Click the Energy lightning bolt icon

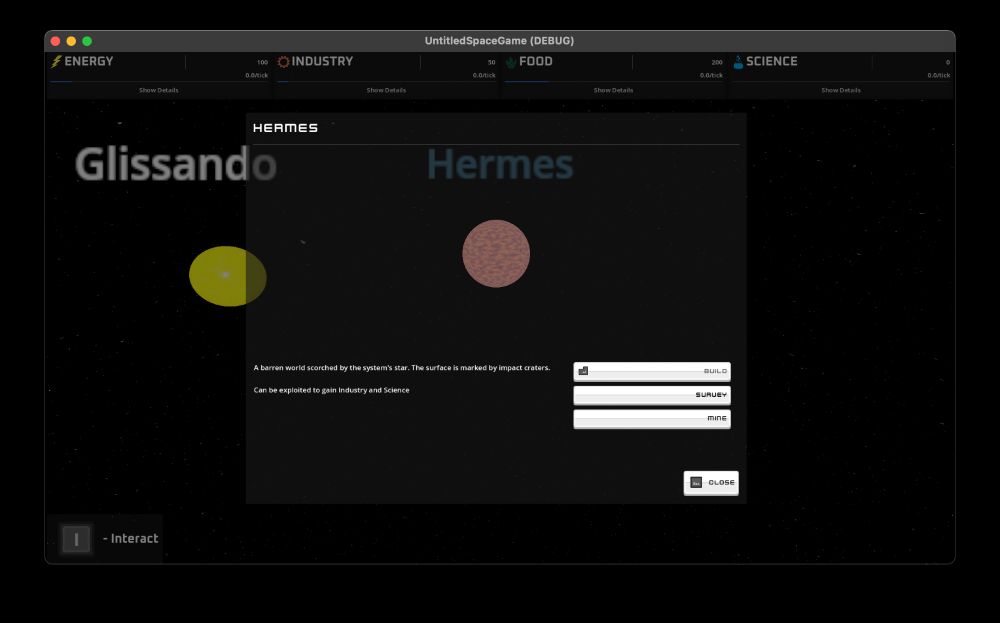[54, 61]
